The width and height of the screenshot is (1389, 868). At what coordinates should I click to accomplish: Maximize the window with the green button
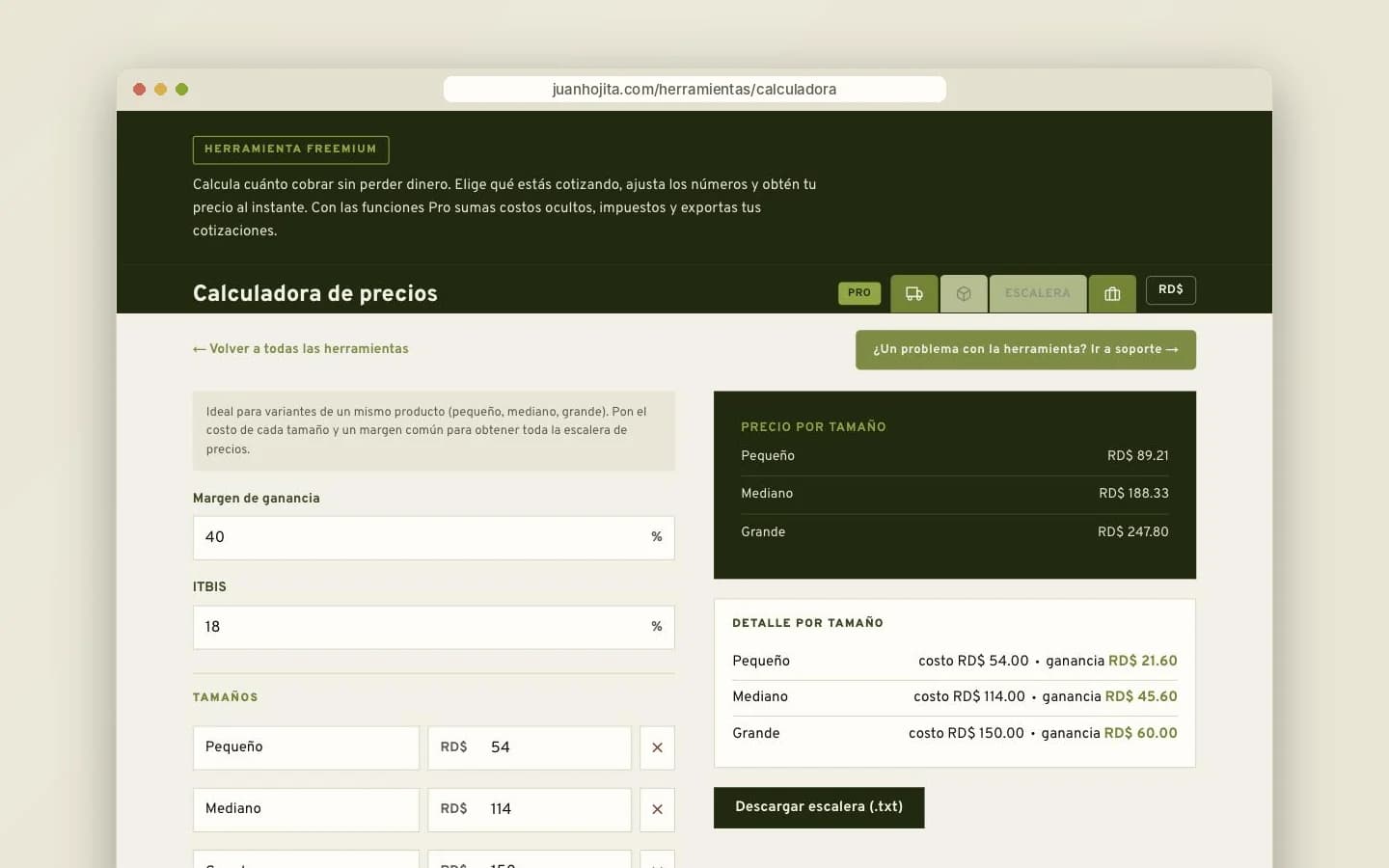click(x=181, y=90)
